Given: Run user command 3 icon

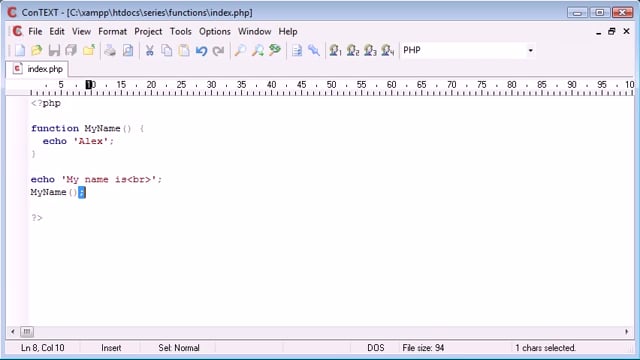Looking at the screenshot, I should 370,50.
